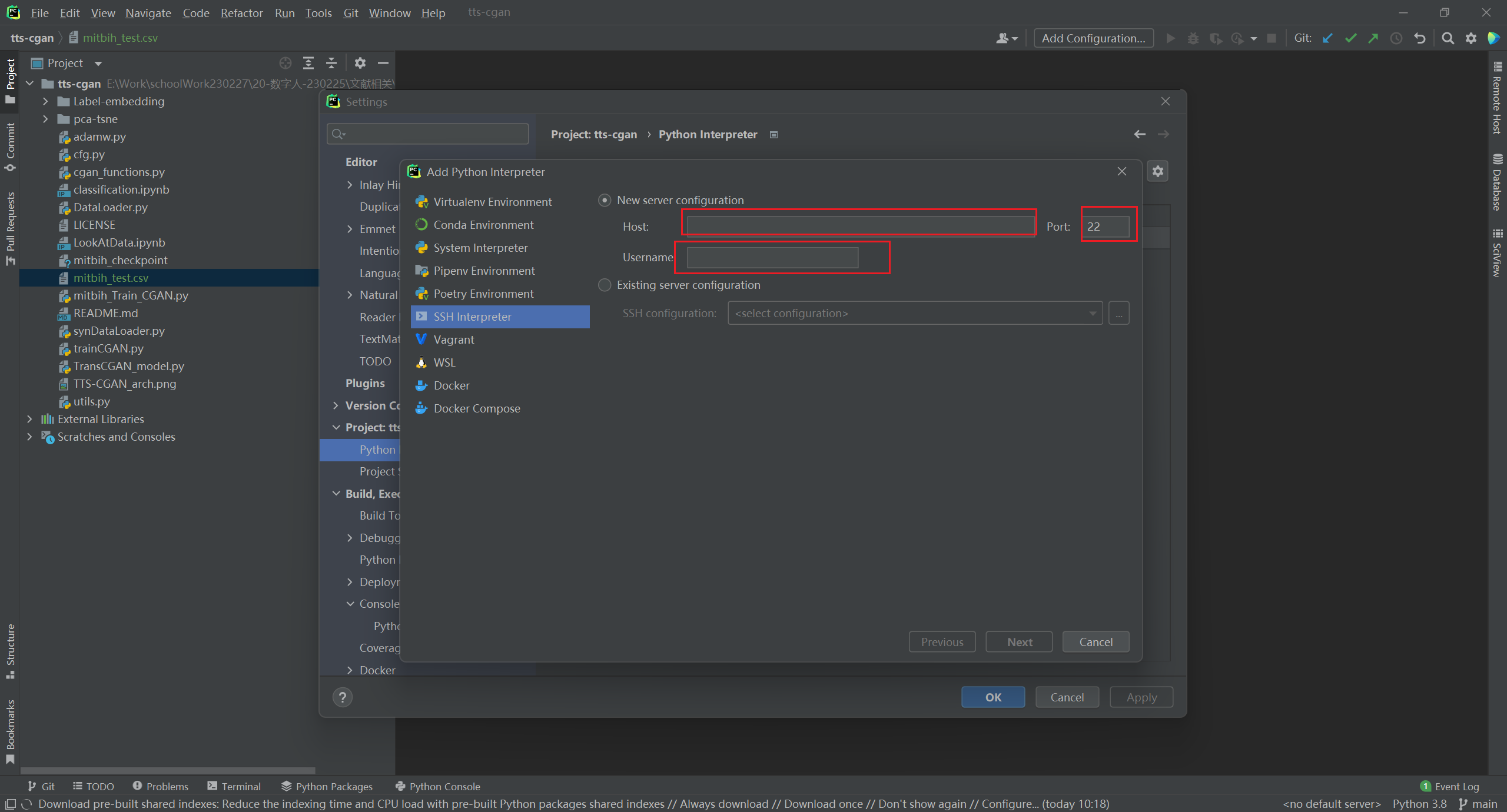Viewport: 1507px width, 812px height.
Task: Open Project view type dropdown
Action: point(98,63)
